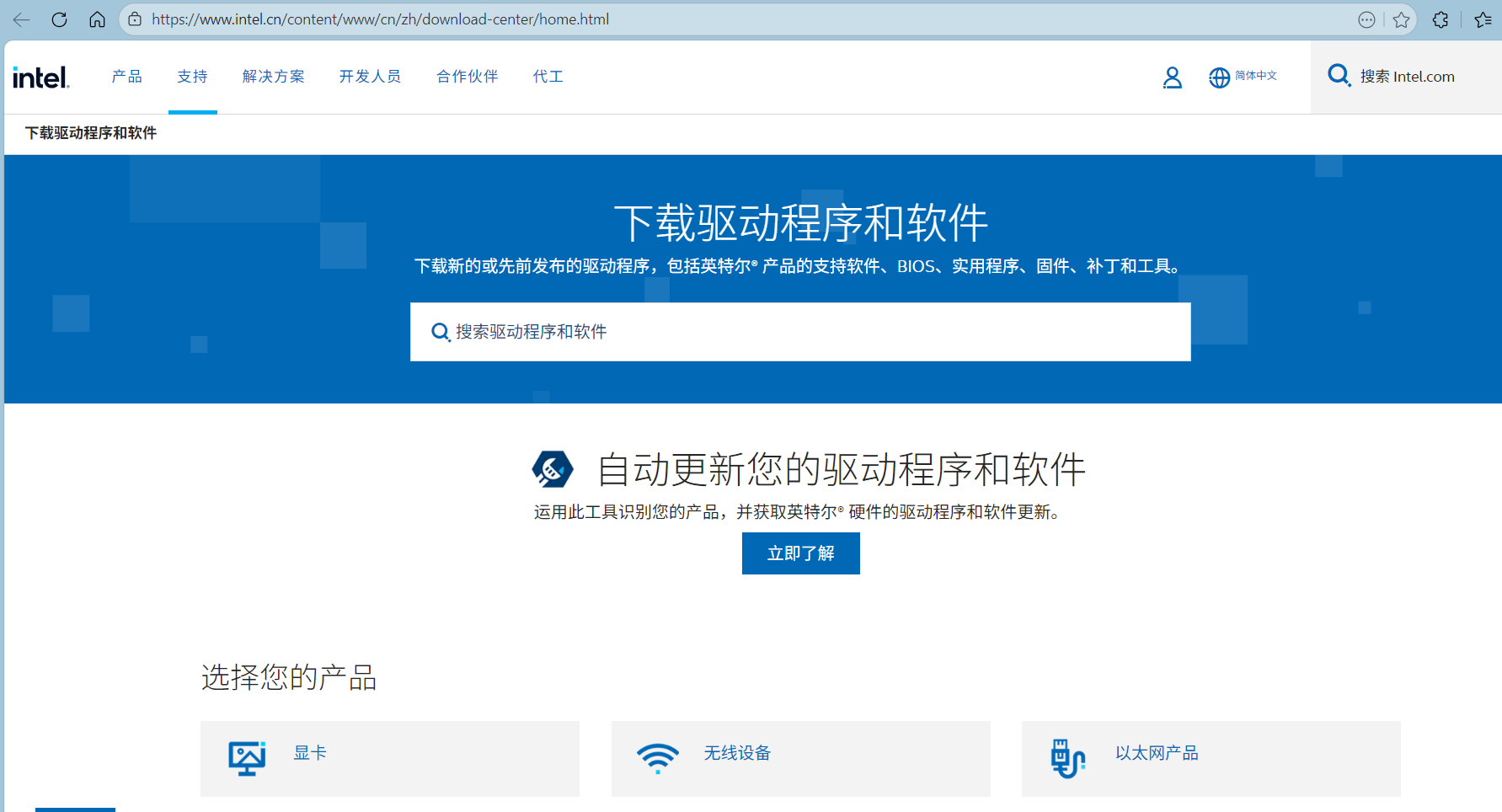
Task: Click the driver support assistant icon
Action: (553, 469)
